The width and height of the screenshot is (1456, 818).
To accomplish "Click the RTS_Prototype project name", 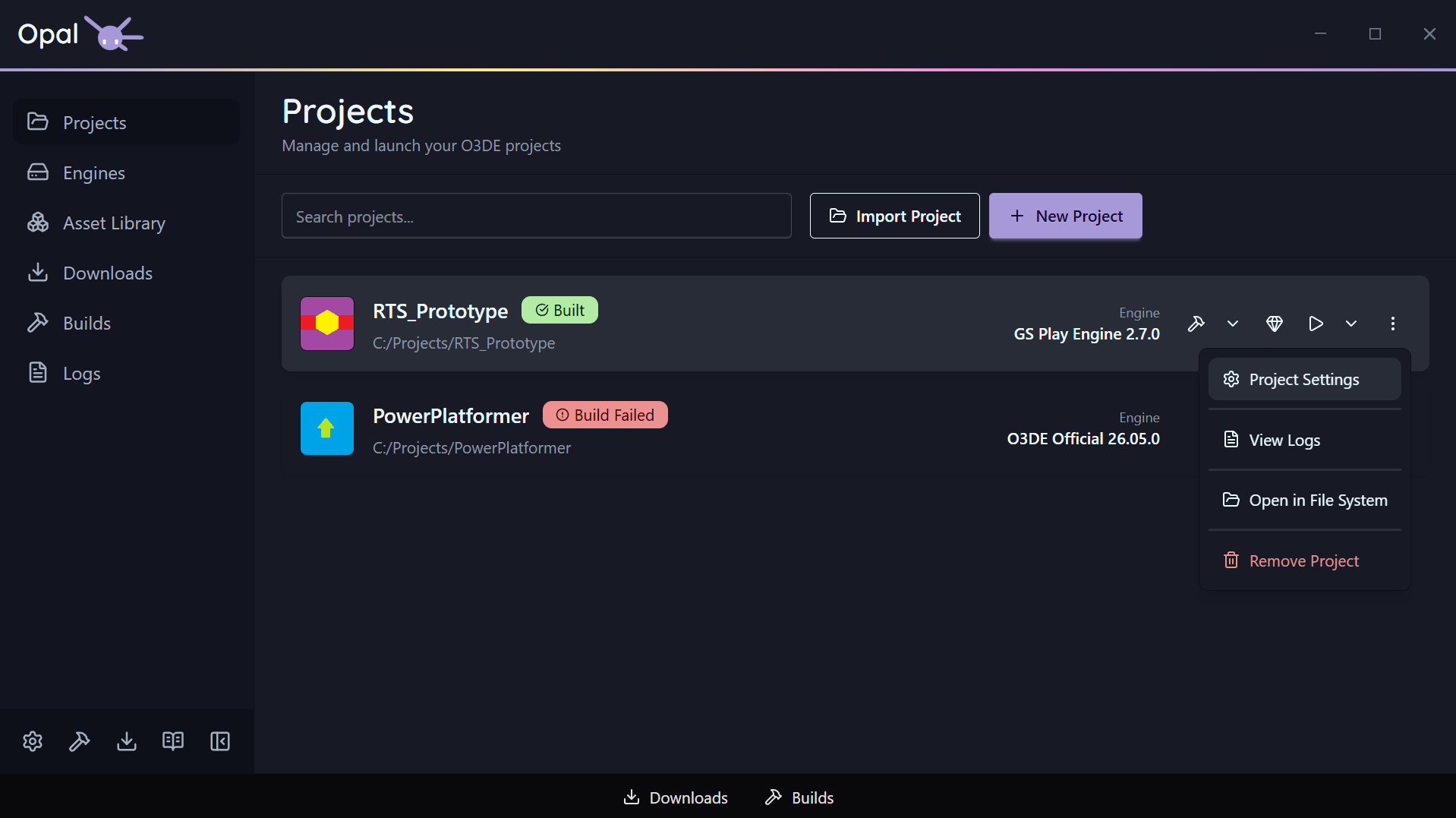I will 440,311.
